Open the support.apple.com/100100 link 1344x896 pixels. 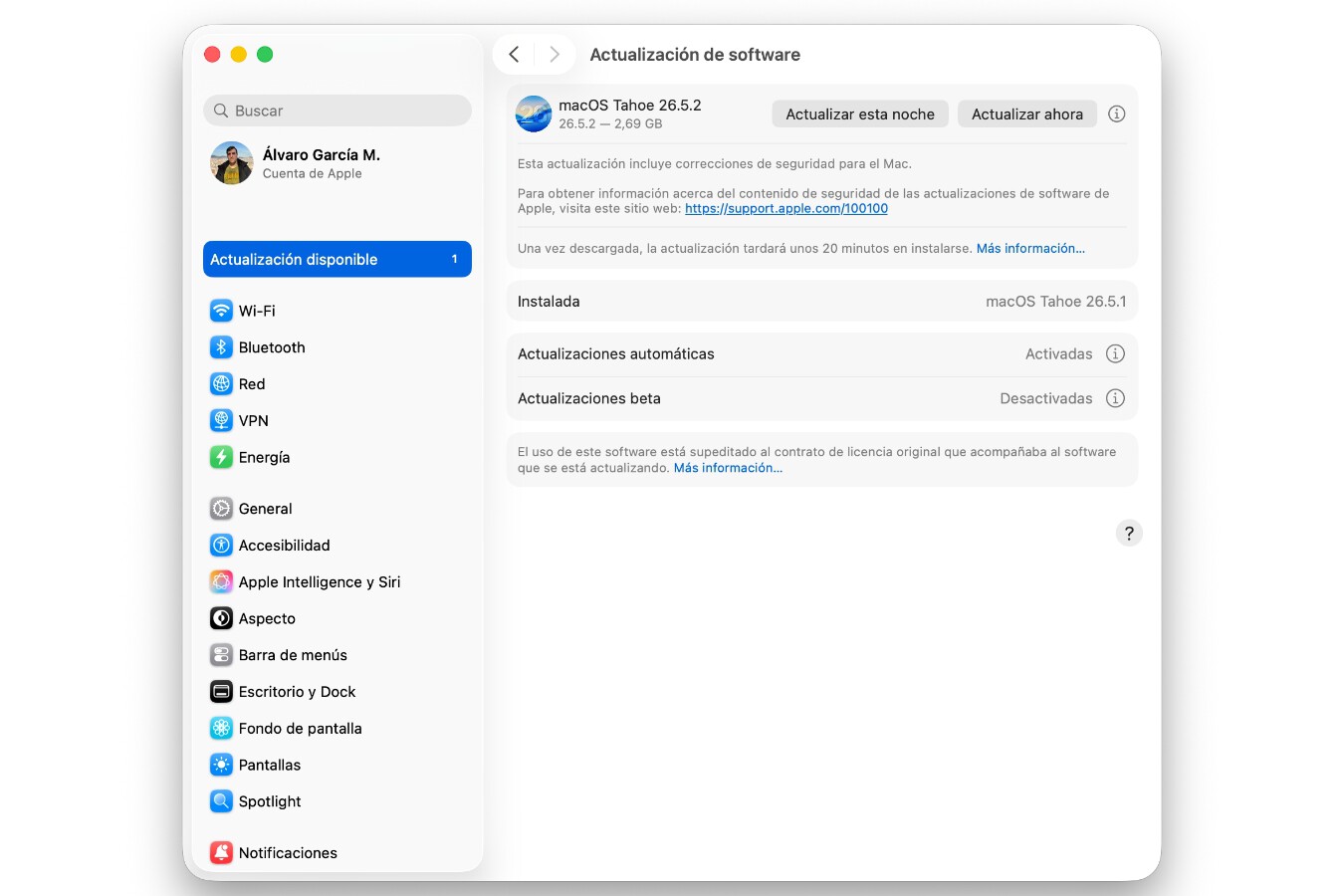(x=786, y=208)
